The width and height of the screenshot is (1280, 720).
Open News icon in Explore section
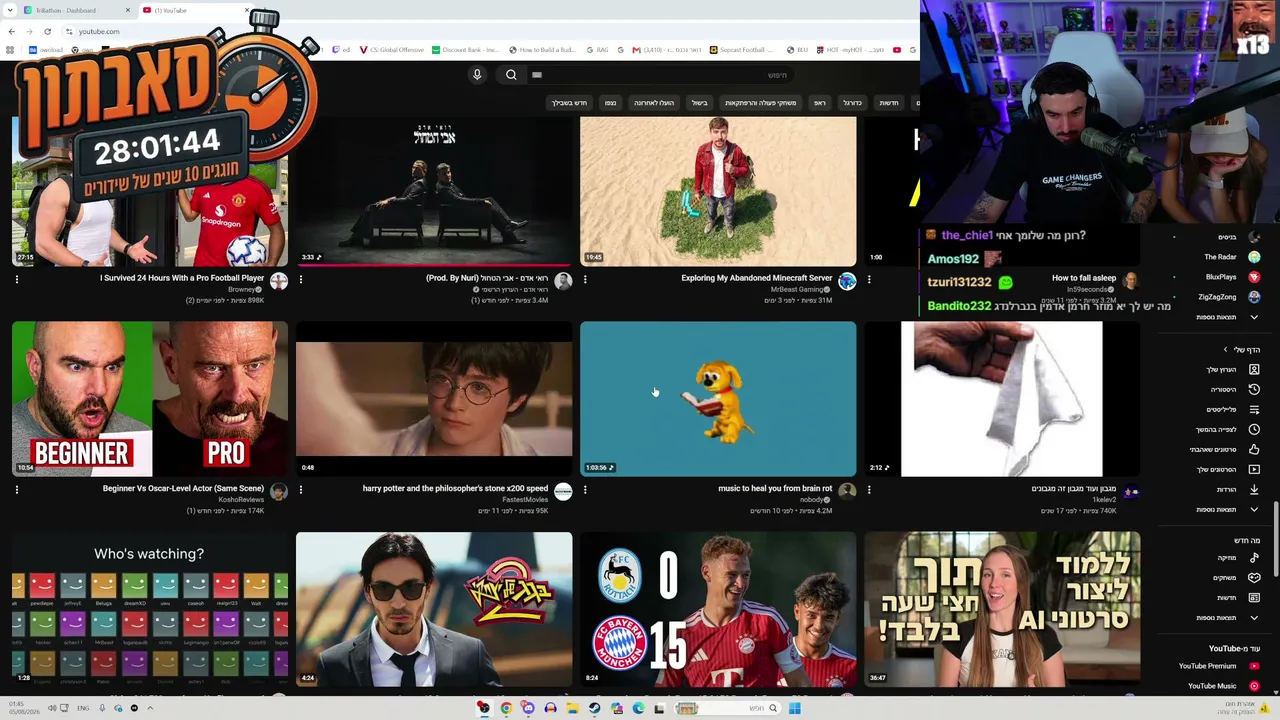pos(1254,597)
